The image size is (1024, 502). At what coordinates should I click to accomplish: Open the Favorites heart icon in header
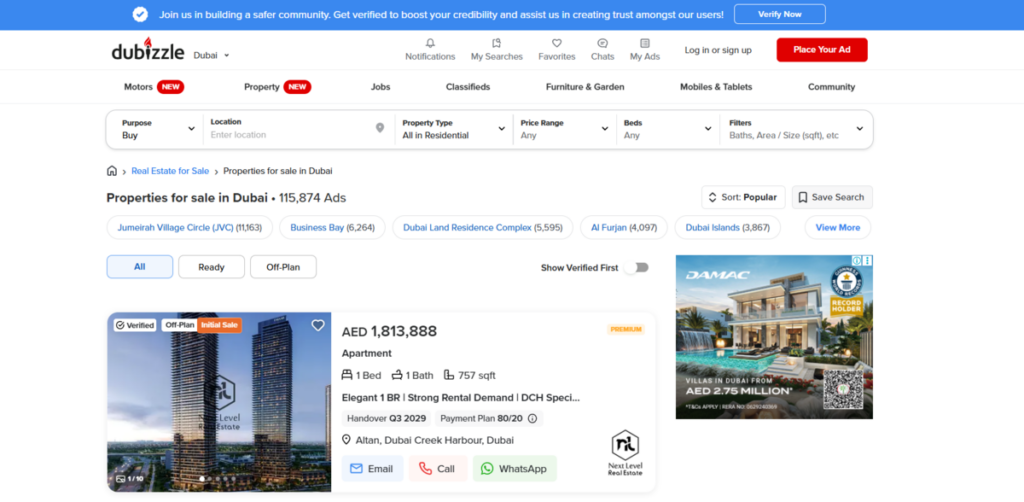[x=556, y=43]
